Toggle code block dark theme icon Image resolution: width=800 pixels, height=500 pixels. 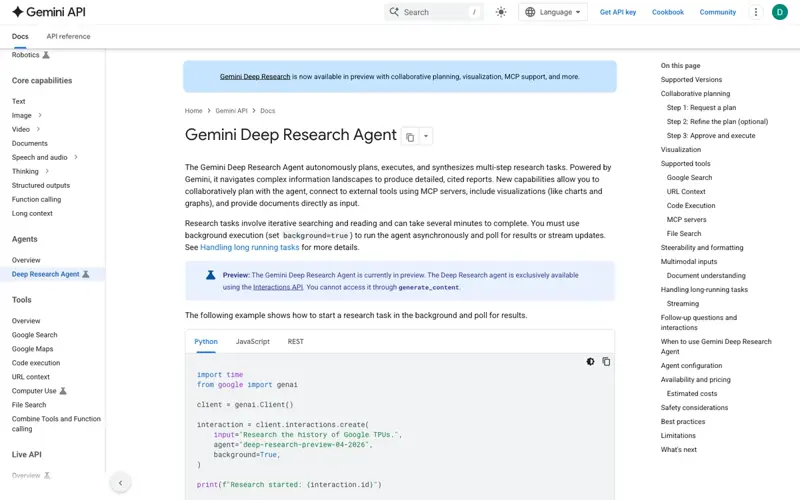click(x=590, y=361)
